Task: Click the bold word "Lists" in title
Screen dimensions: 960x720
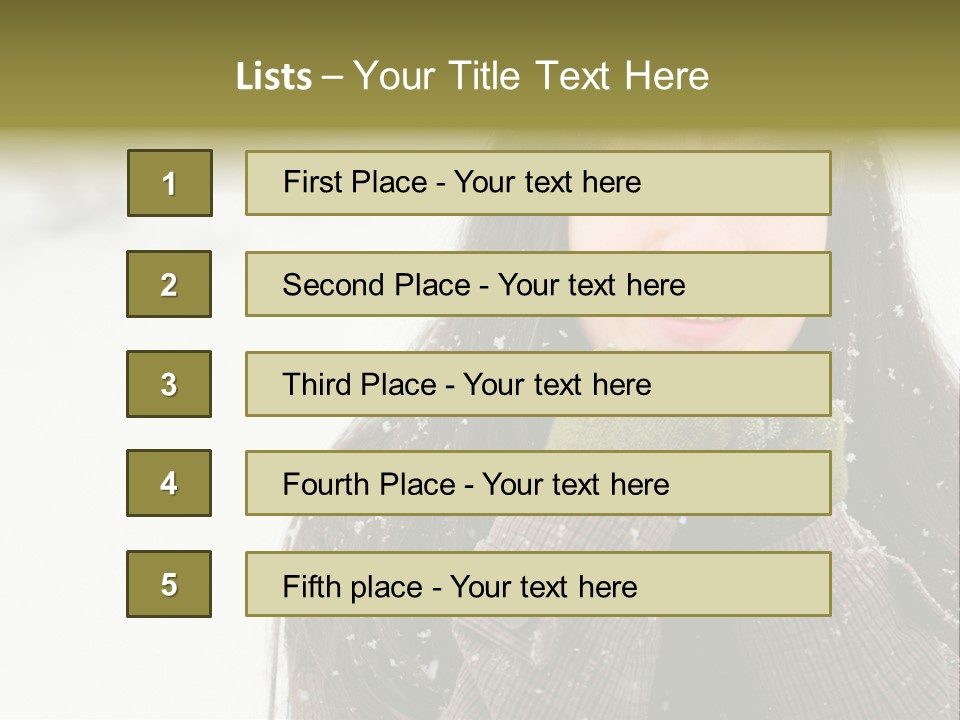Action: pyautogui.click(x=273, y=76)
